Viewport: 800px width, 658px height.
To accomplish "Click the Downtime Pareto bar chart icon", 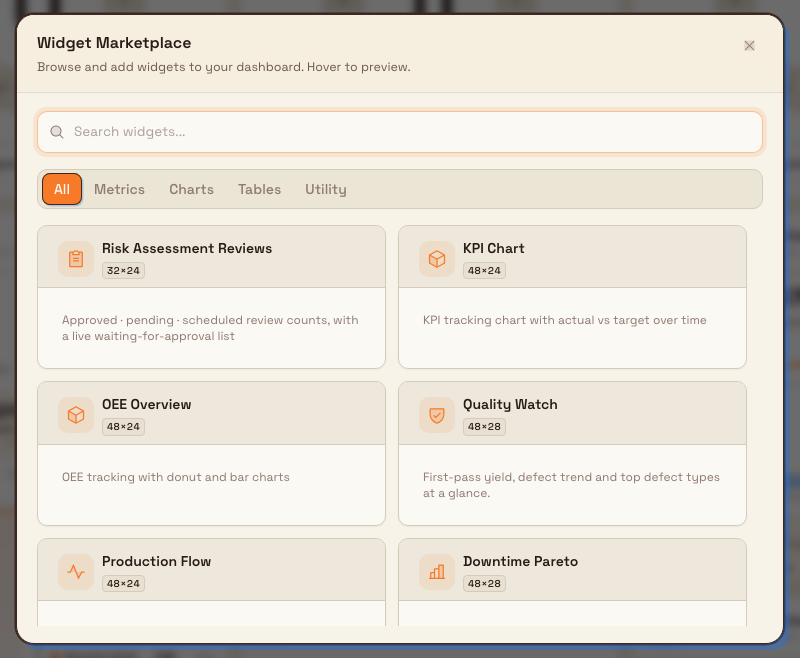I will point(437,572).
